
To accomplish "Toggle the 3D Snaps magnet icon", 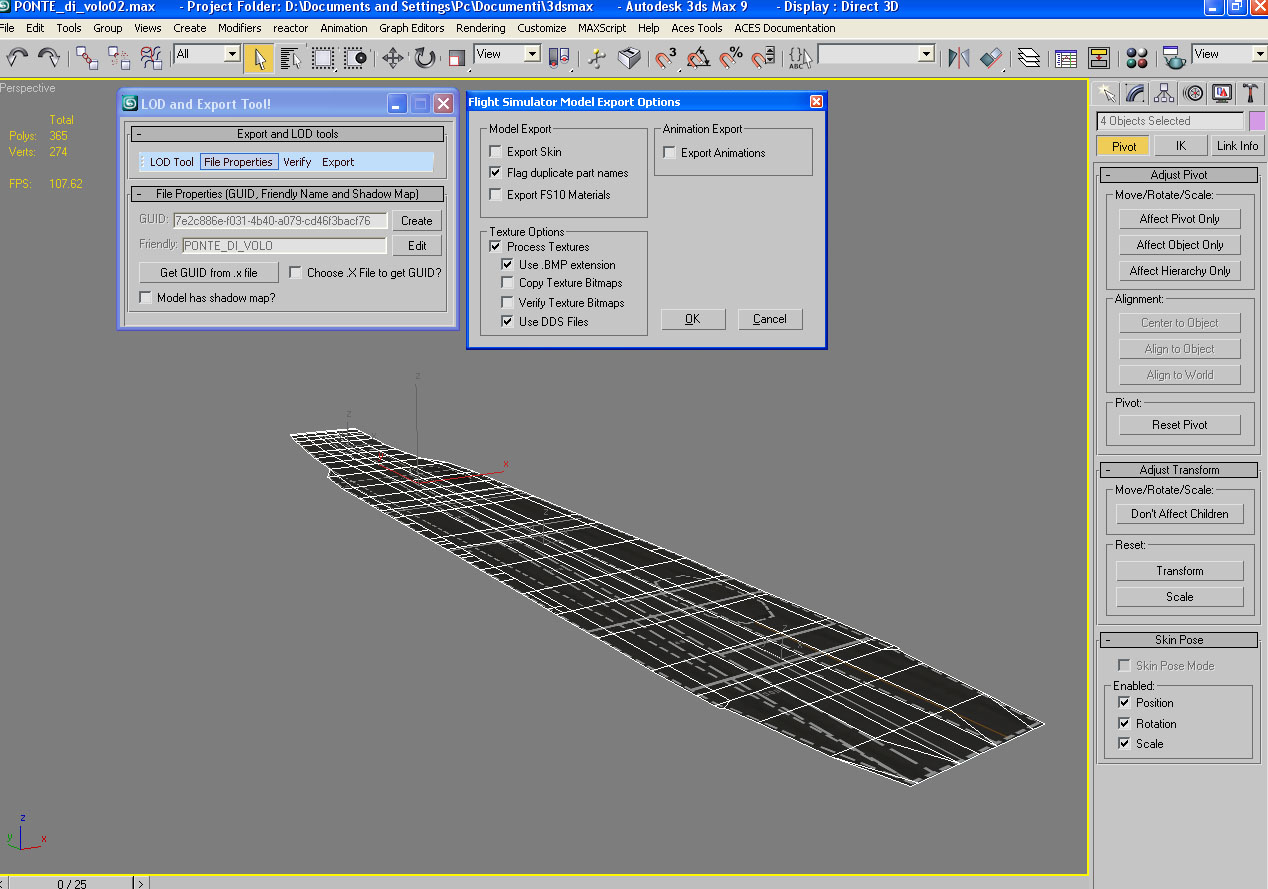I will click(667, 58).
